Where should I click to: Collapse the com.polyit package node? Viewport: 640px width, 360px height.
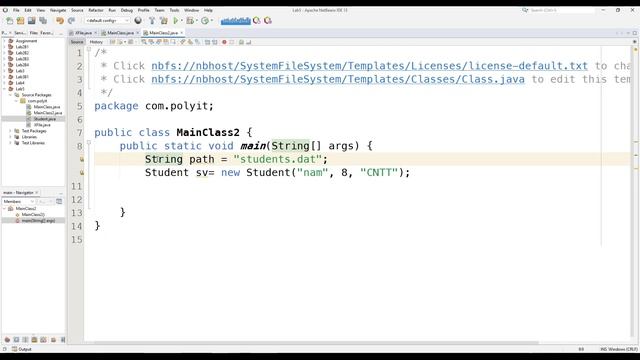(x=16, y=101)
